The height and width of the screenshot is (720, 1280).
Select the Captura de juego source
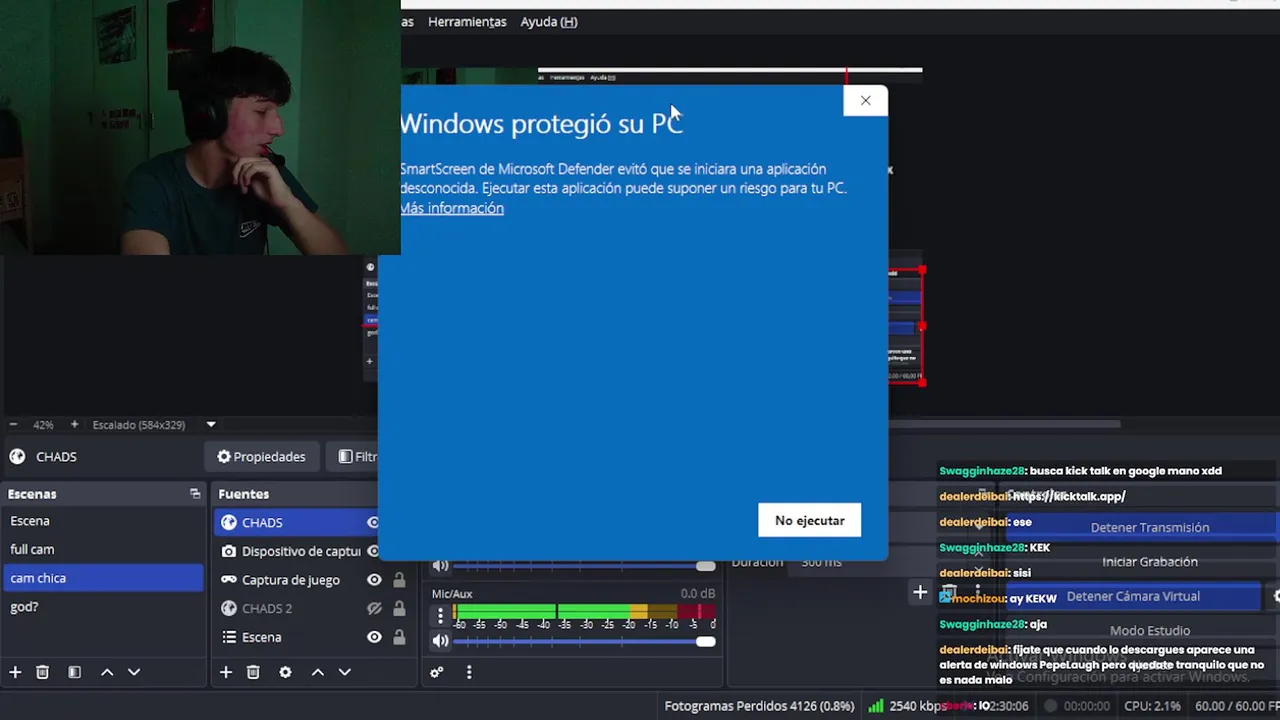coord(291,579)
